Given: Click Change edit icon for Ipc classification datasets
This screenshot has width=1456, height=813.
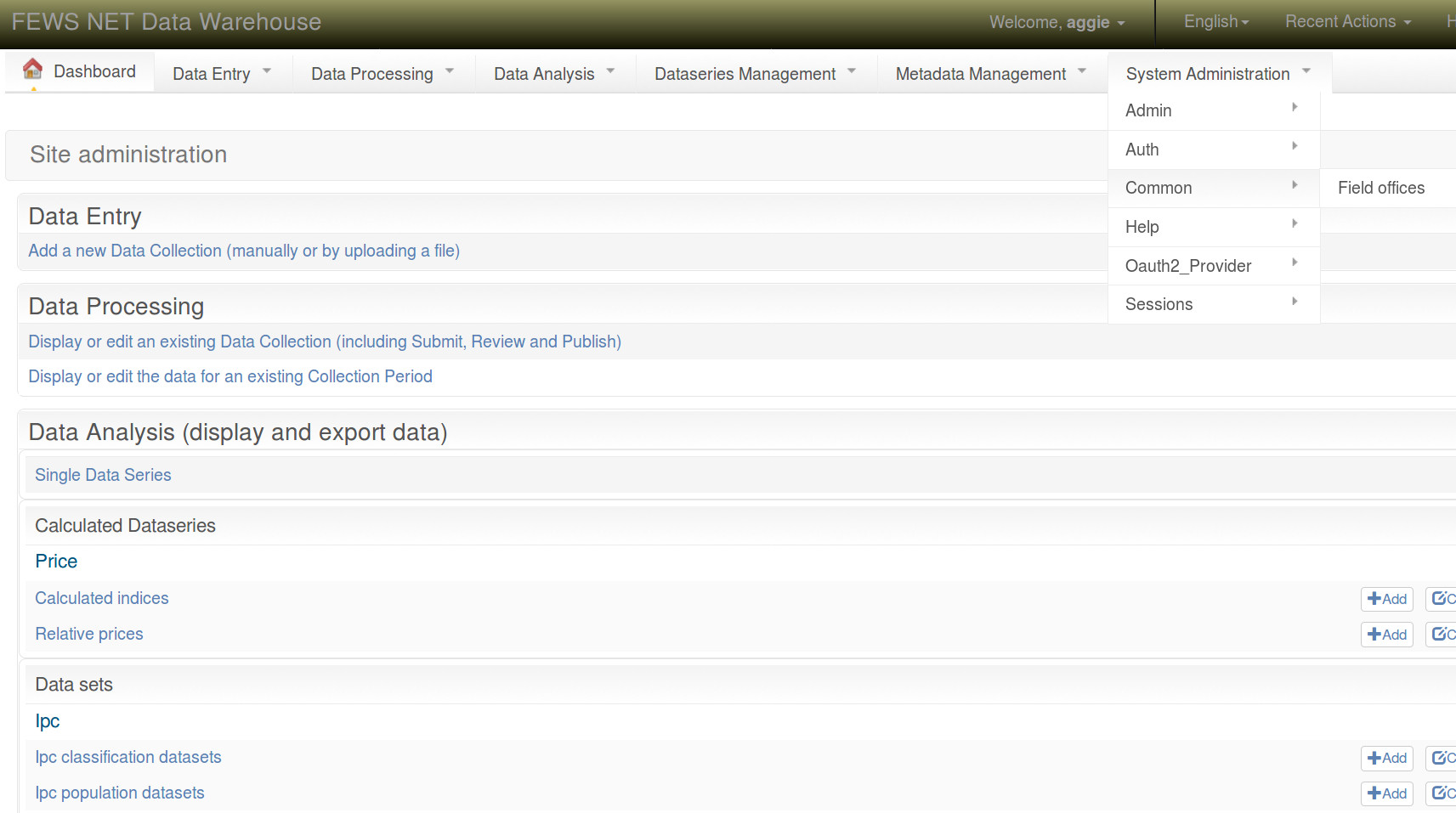Looking at the screenshot, I should [1442, 758].
